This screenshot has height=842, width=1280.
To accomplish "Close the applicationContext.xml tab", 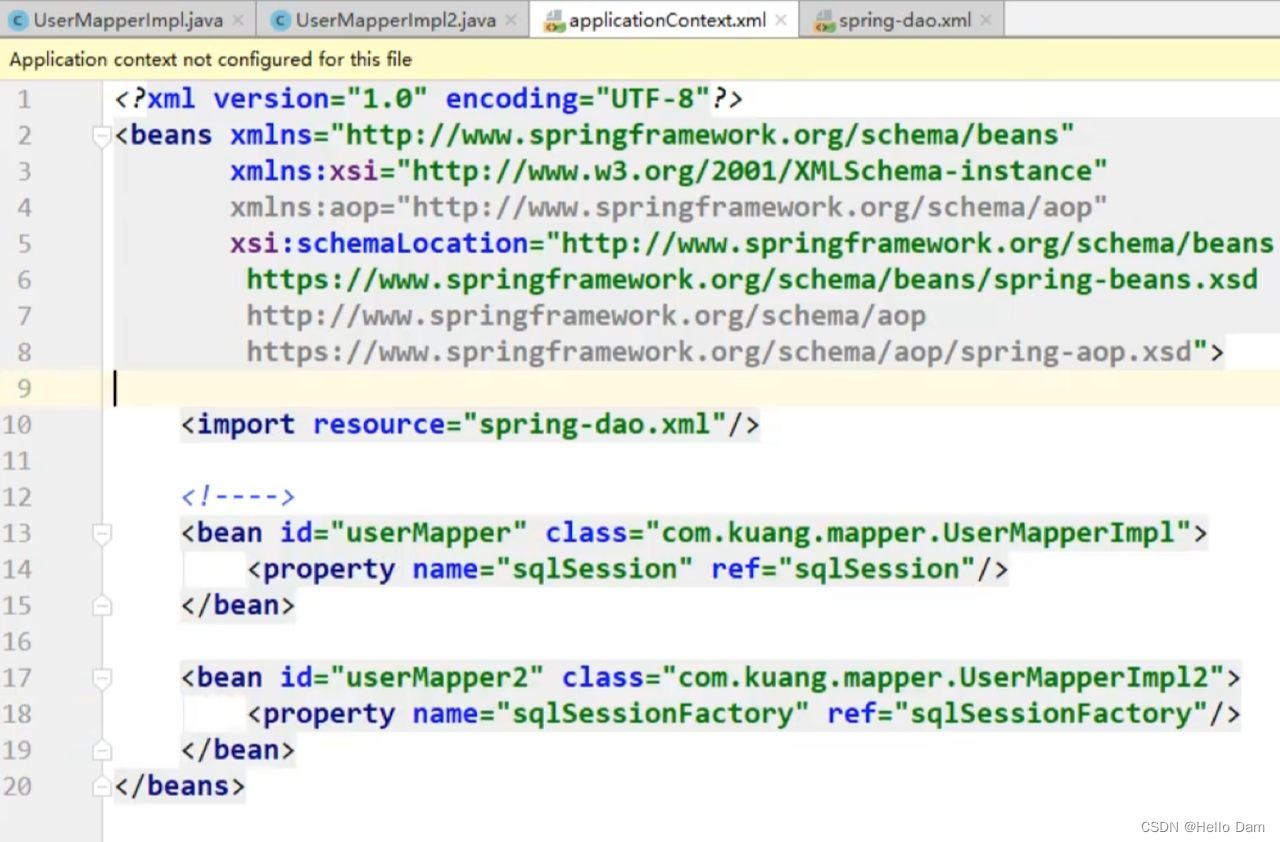I will (x=780, y=20).
